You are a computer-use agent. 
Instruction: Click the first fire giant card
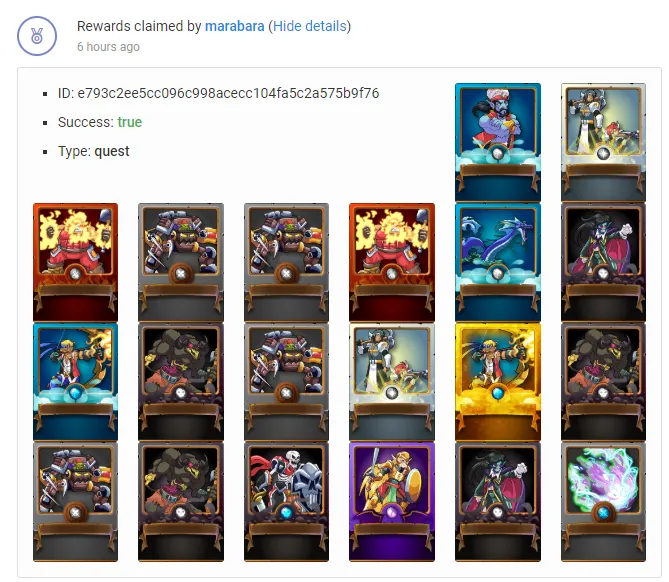click(76, 262)
